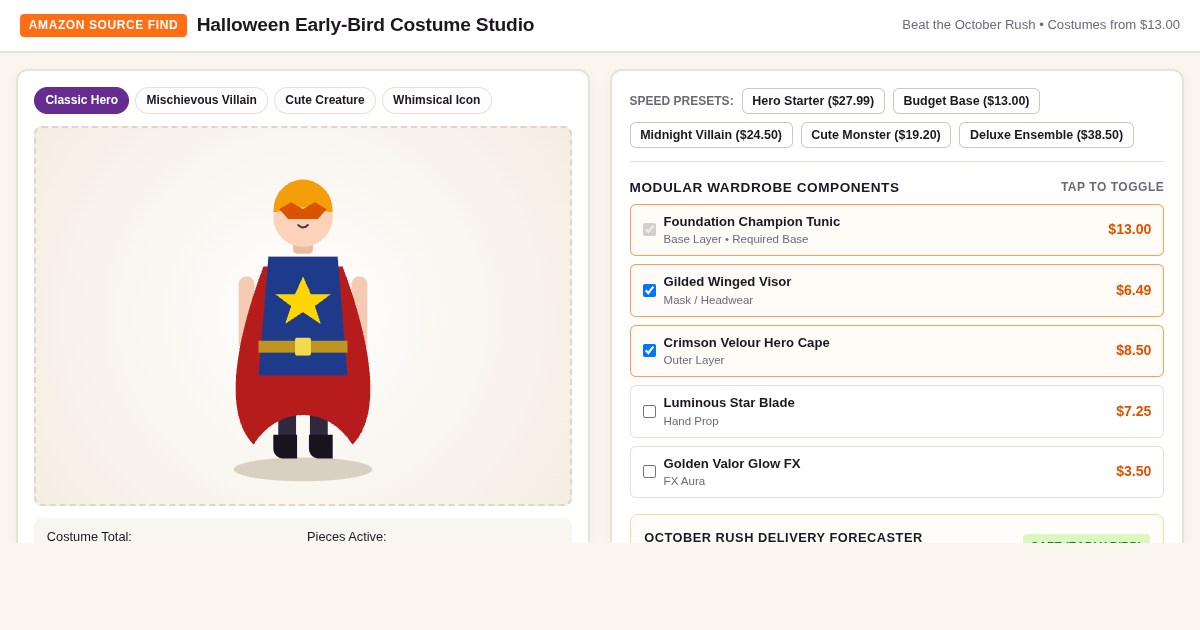Image resolution: width=1200 pixels, height=630 pixels.
Task: Choose the Whimsical Icon tab
Action: (436, 100)
